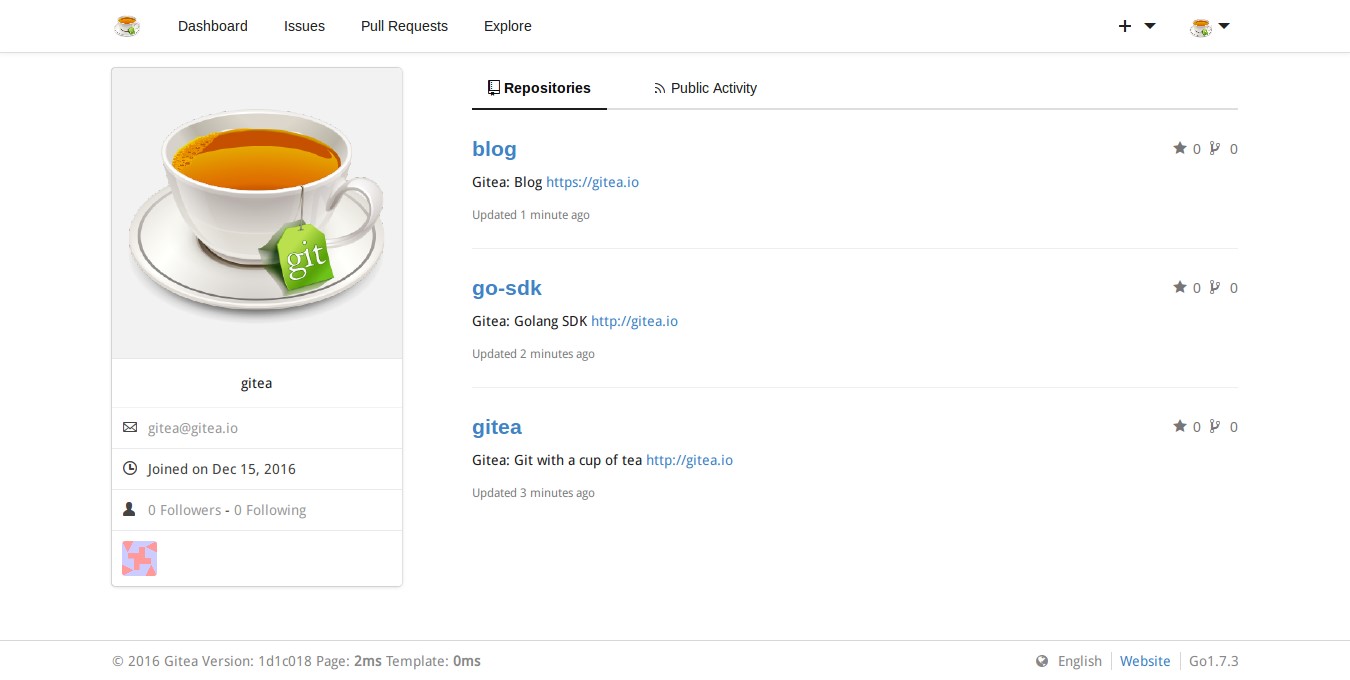Click the star icon for gitea repository
The height and width of the screenshot is (680, 1350).
coord(1179,427)
